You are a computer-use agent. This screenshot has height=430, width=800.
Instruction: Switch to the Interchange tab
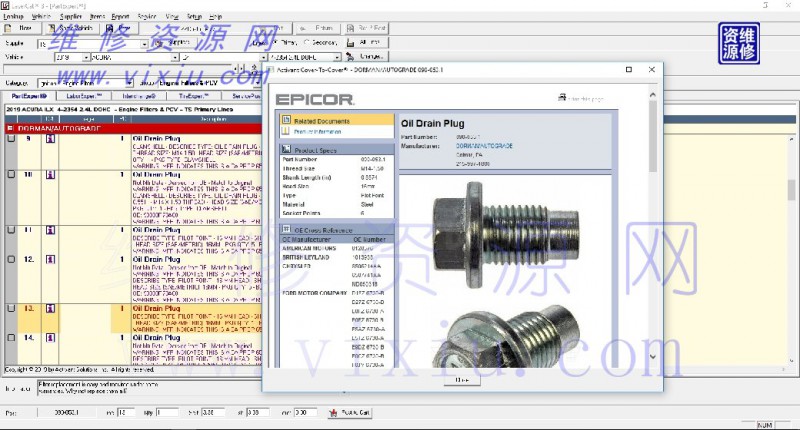click(139, 96)
